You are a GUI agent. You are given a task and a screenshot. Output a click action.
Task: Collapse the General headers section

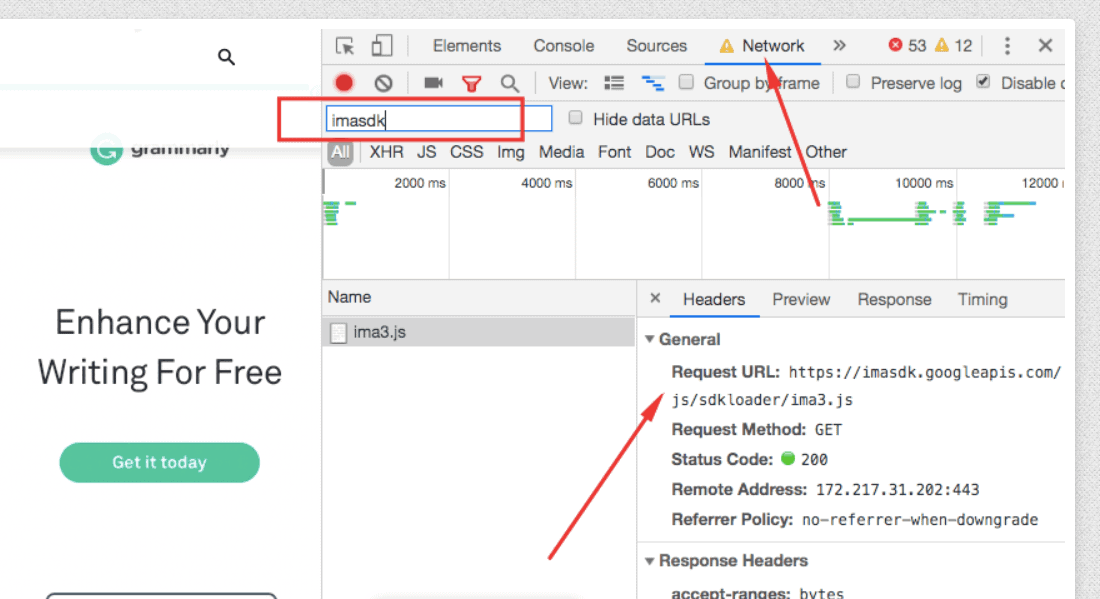pyautogui.click(x=651, y=339)
